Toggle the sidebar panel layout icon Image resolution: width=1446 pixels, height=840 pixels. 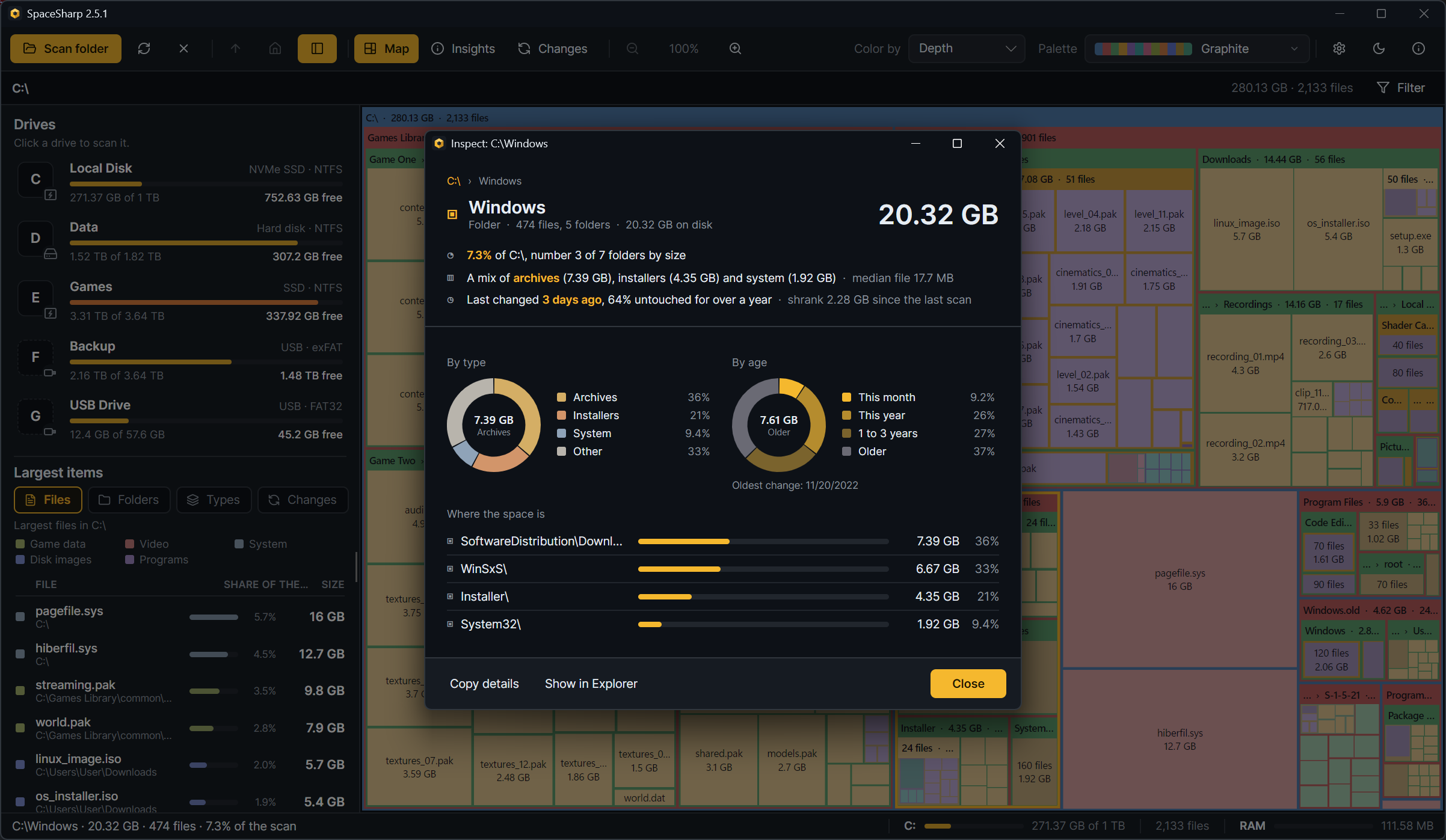(x=317, y=49)
